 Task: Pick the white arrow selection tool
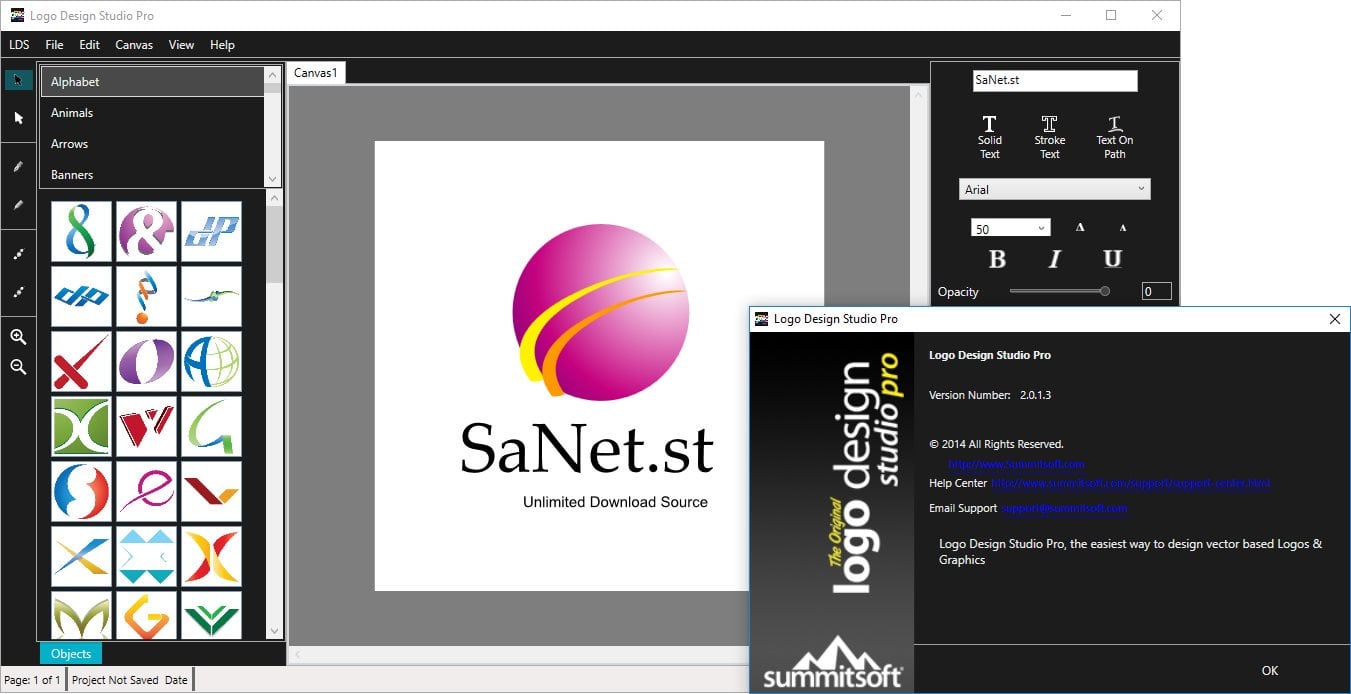pos(18,118)
